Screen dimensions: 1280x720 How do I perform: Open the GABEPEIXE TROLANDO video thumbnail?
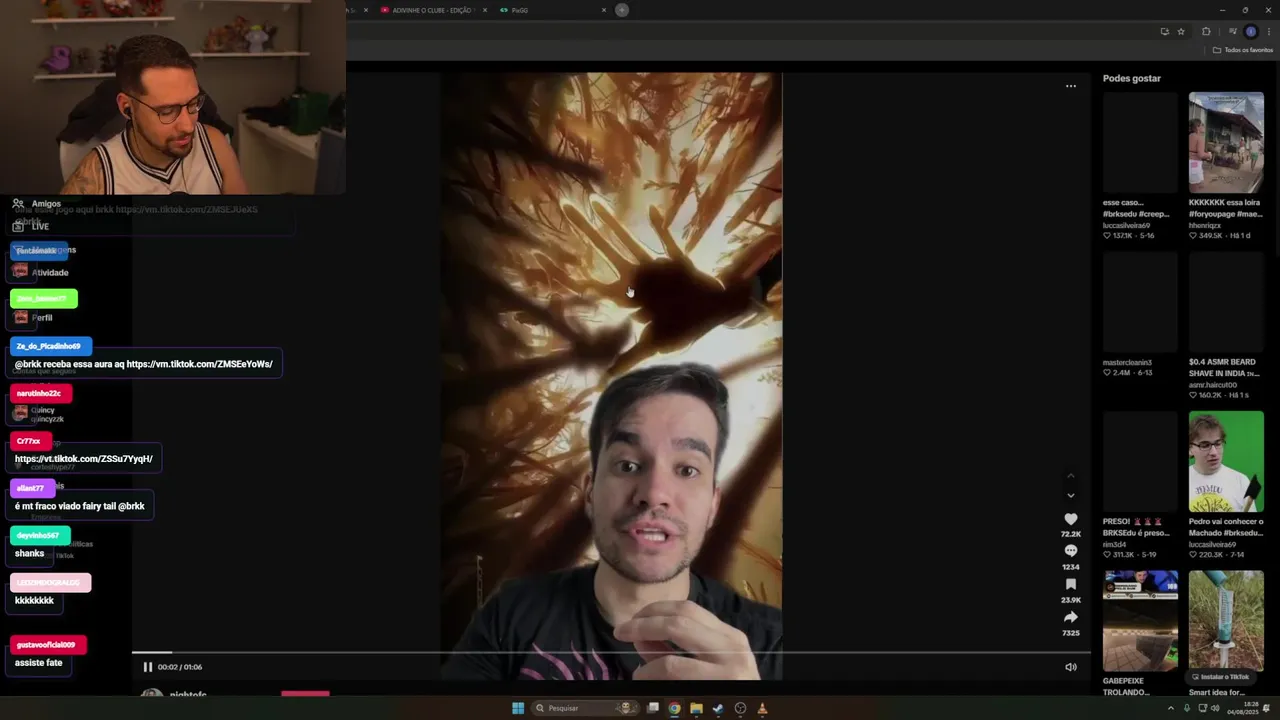click(1140, 621)
